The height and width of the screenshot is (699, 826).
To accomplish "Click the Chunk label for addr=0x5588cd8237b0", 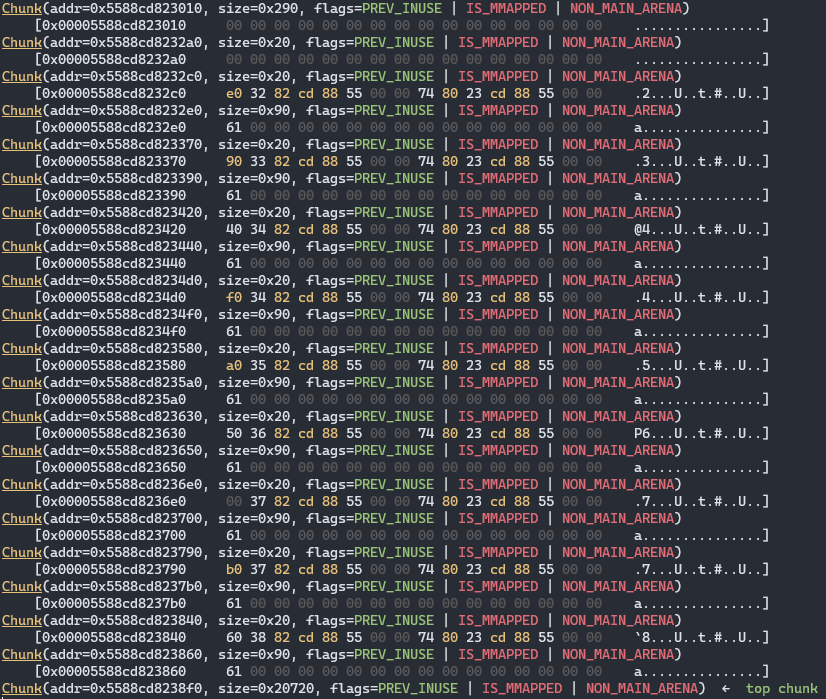I will 22,586.
